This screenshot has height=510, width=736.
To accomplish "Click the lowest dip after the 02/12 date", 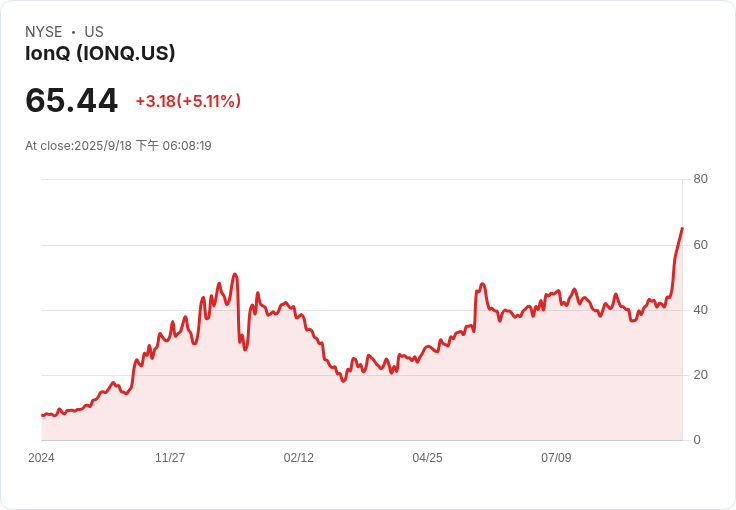I will [344, 381].
